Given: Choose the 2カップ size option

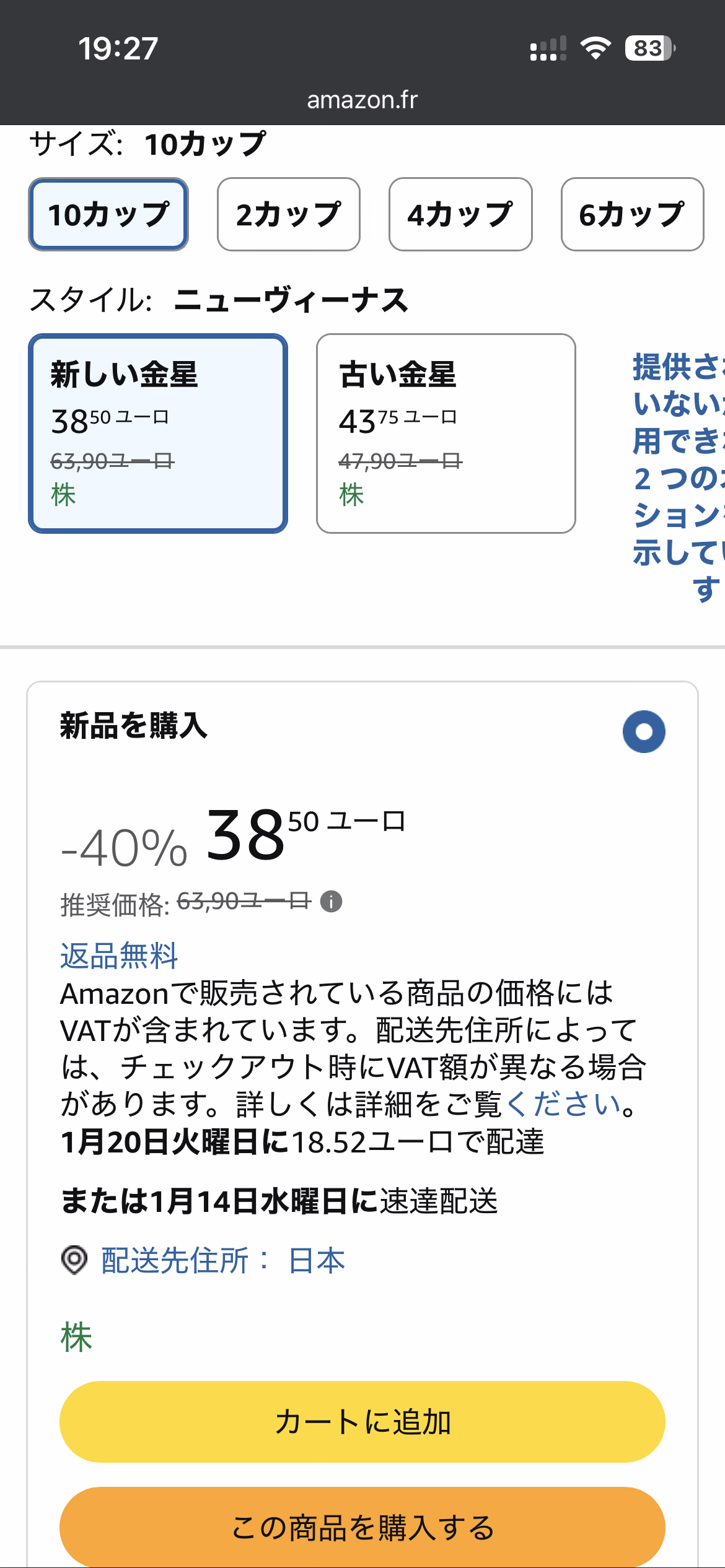Looking at the screenshot, I should (289, 214).
